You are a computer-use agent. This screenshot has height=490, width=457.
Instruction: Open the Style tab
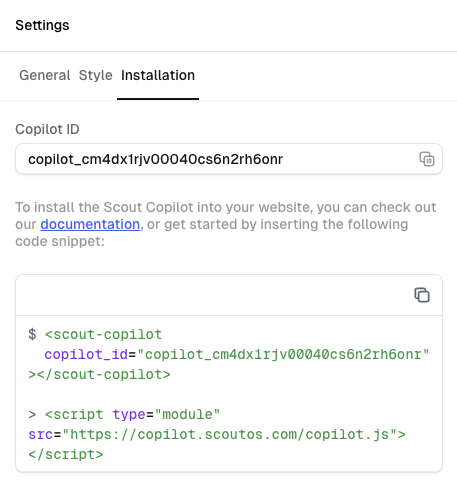pyautogui.click(x=96, y=75)
